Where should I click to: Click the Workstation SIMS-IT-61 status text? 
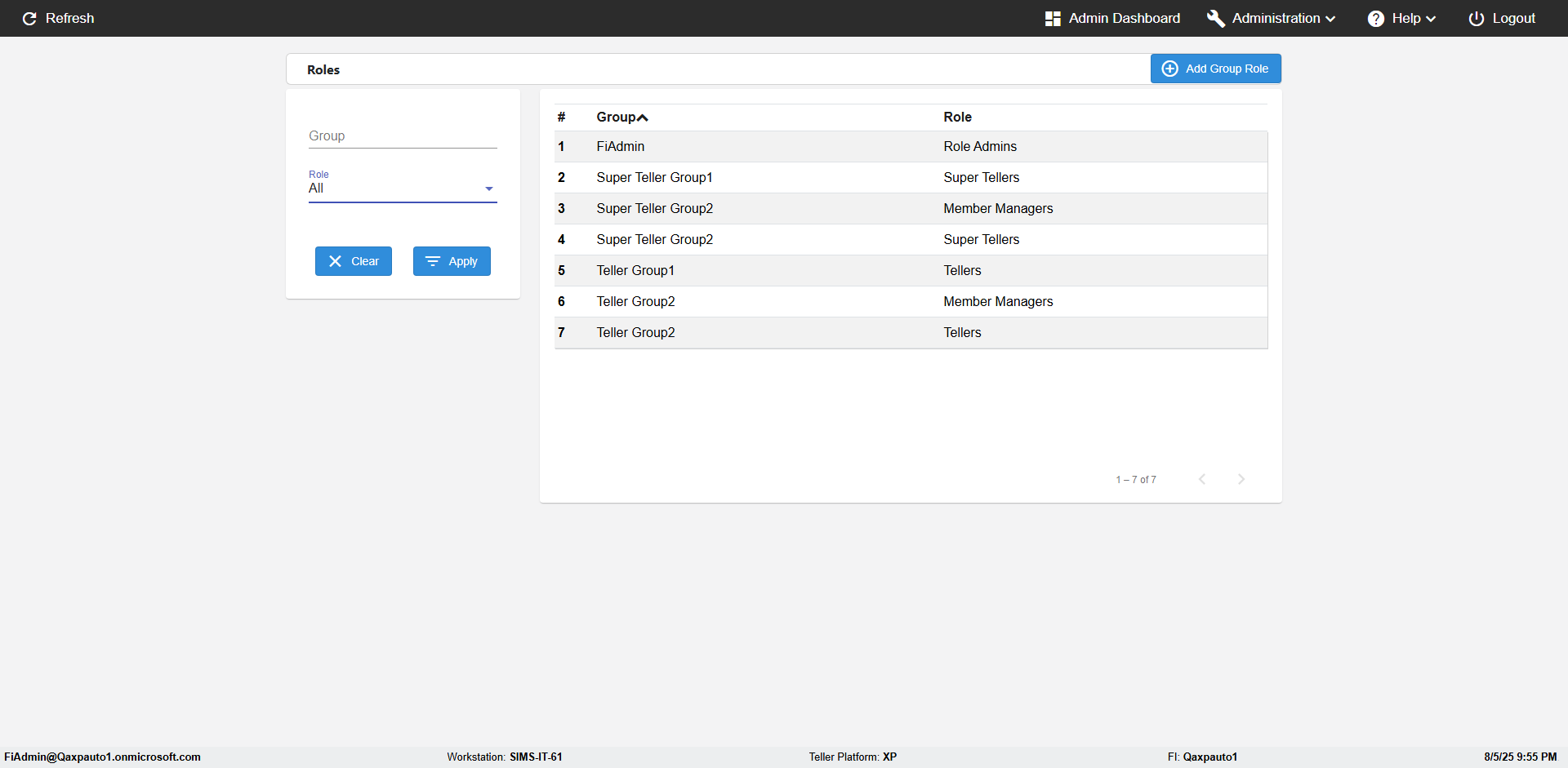click(x=505, y=757)
